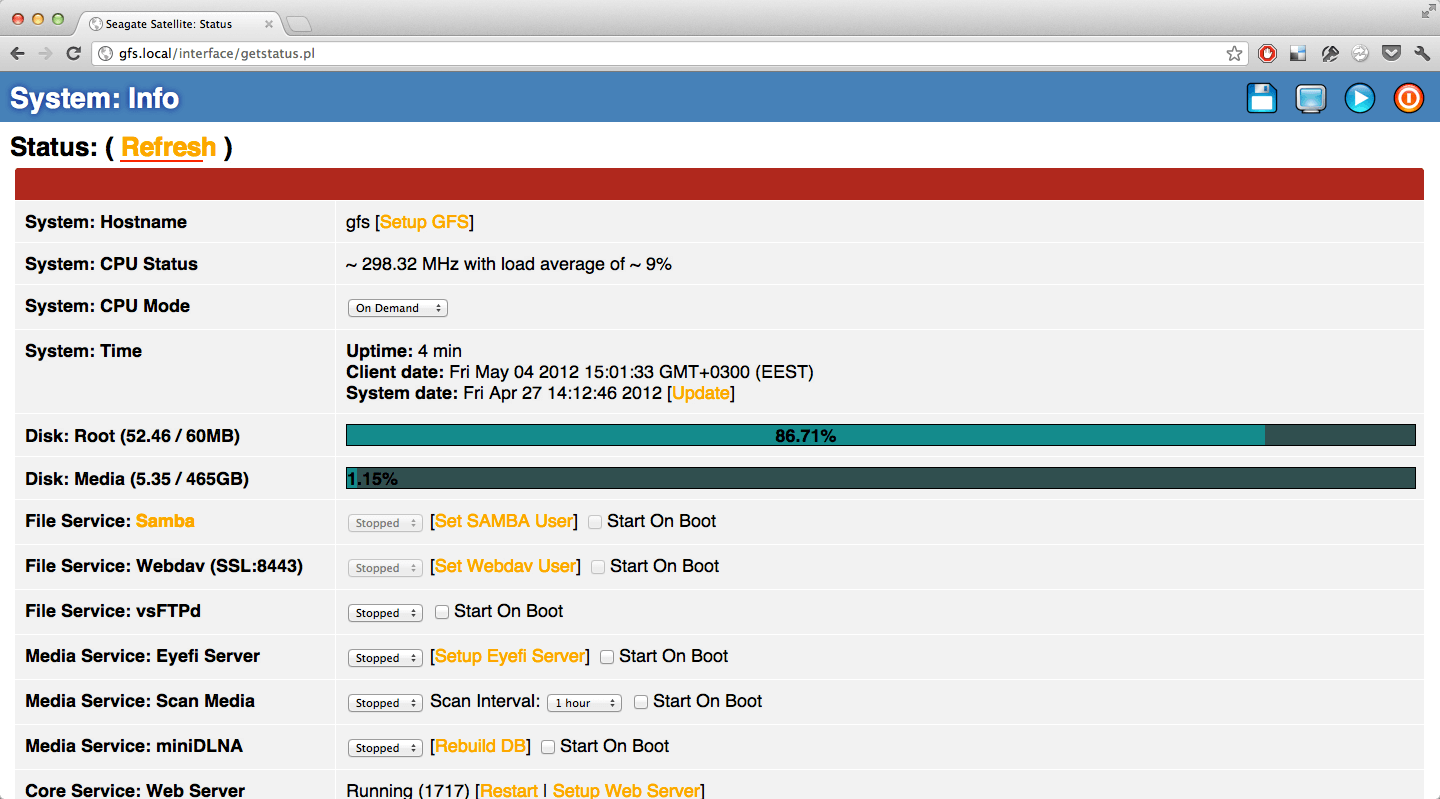Click the Disk Media 1.15% usage bar

tap(881, 478)
